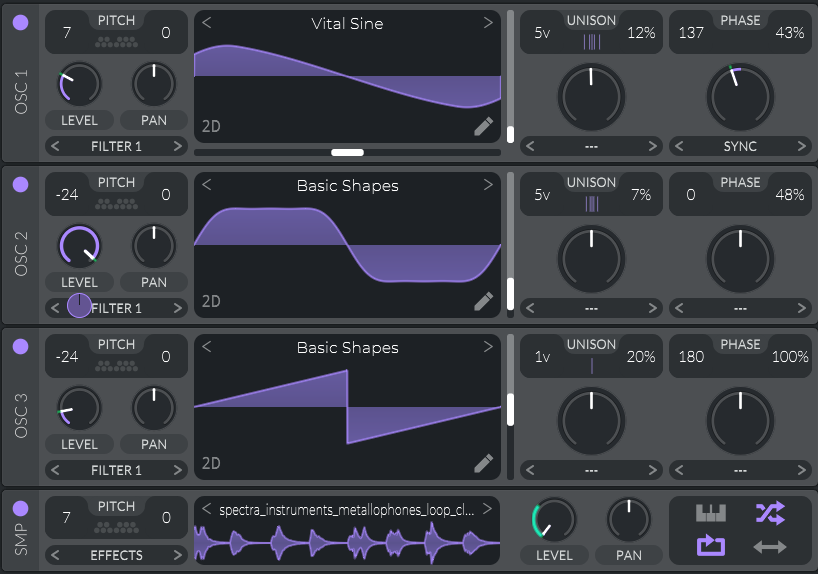Open Vital Sine wavetable name menu
Image resolution: width=818 pixels, height=574 pixels.
347,23
